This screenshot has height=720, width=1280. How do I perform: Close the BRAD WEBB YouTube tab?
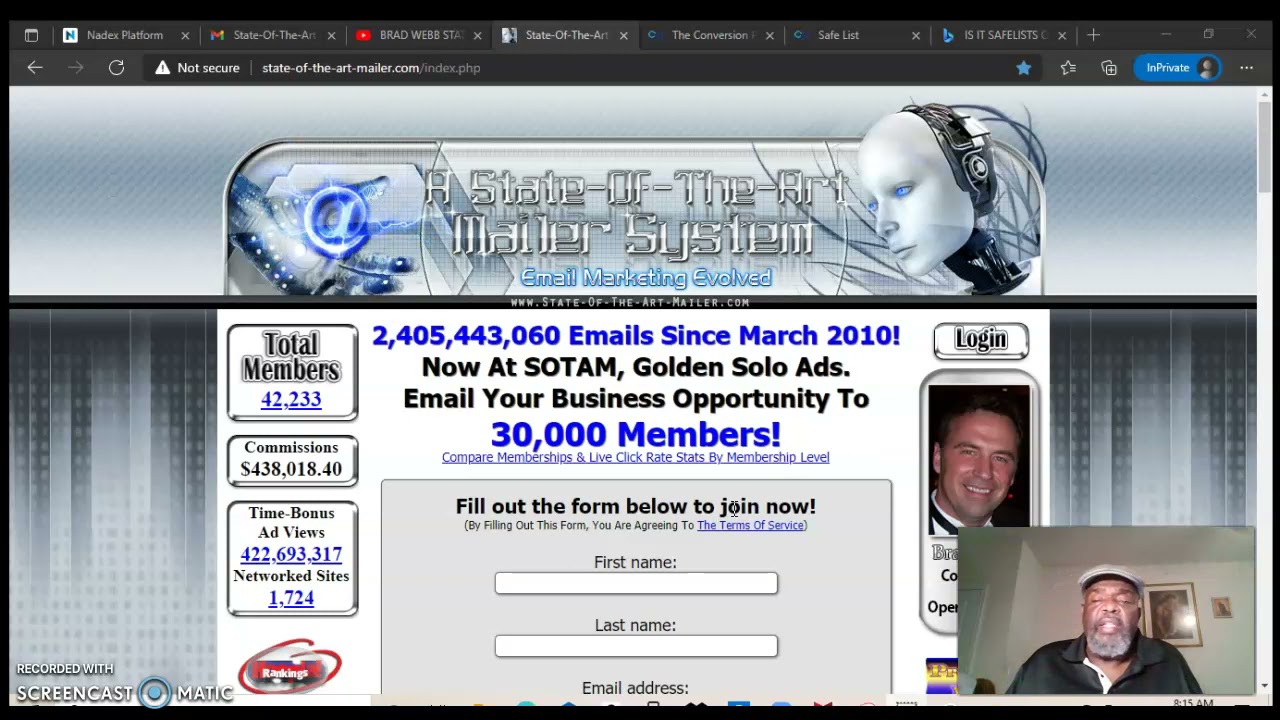coord(477,35)
